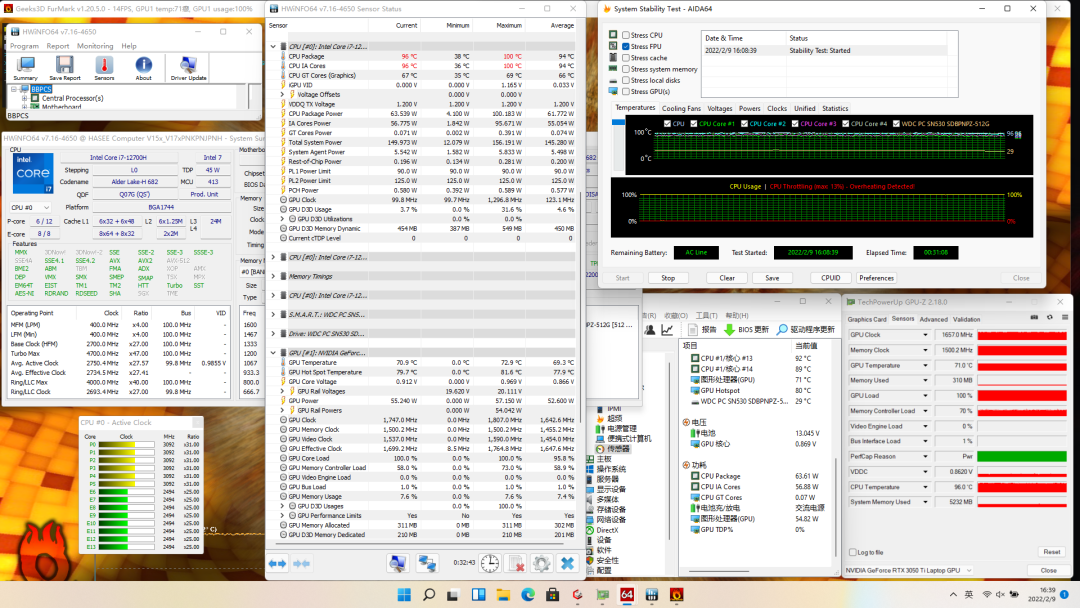Viewport: 1080px width, 608px height.
Task: Toggle the Log to file checkbox in GPU-Z
Action: click(x=851, y=552)
